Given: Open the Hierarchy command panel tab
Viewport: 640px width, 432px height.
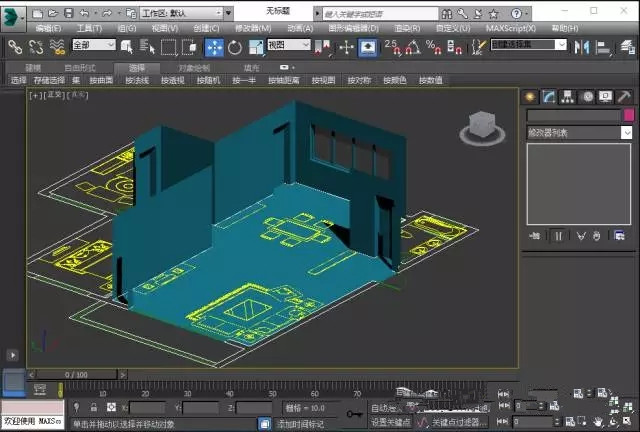Looking at the screenshot, I should point(567,97).
